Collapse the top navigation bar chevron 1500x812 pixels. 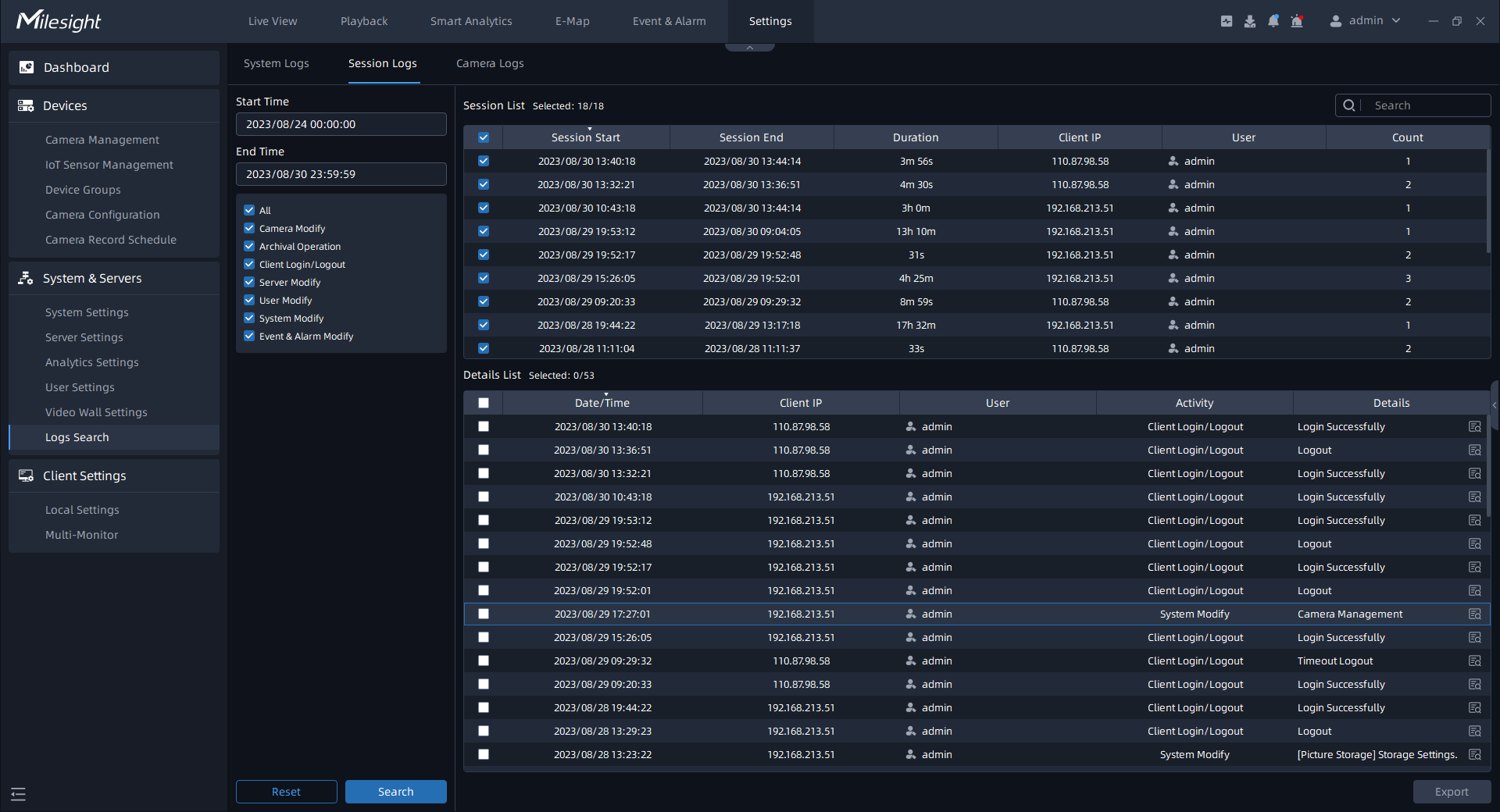[749, 48]
